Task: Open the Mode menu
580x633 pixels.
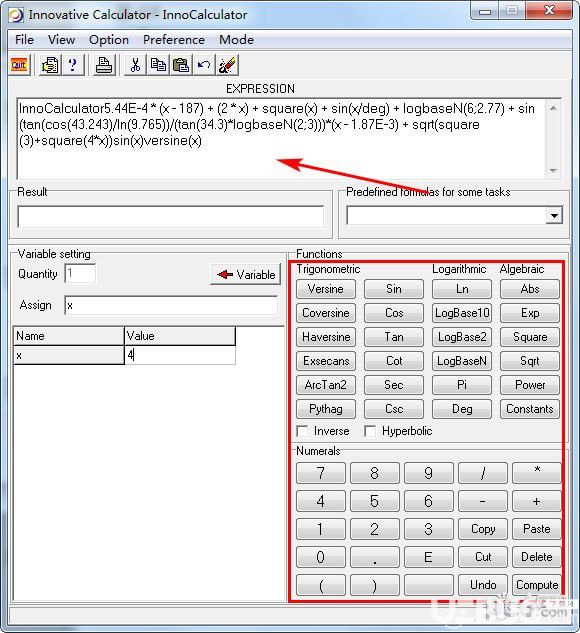Action: (237, 40)
